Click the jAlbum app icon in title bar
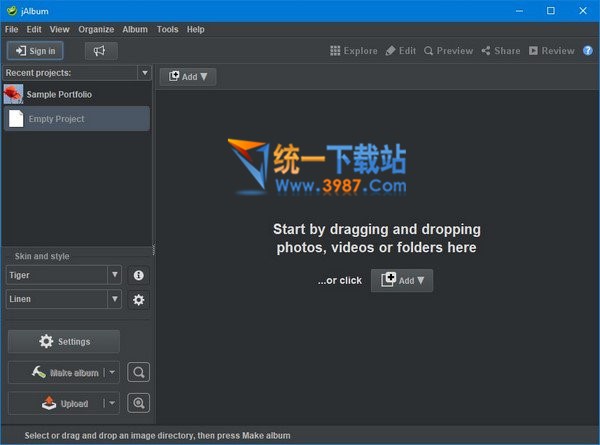The width and height of the screenshot is (600, 445). pos(12,11)
